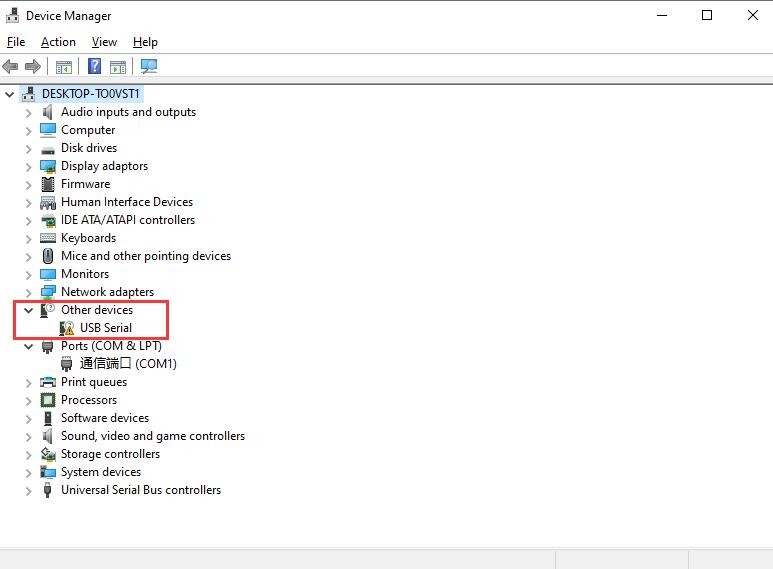Click the Other devices question mark icon
Viewport: 773px width, 569px height.
(x=47, y=310)
